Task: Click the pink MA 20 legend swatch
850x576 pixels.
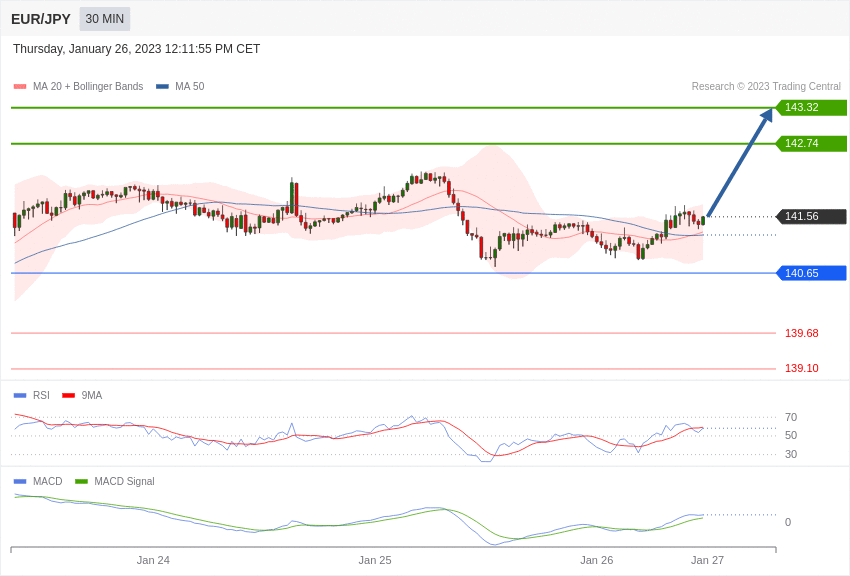Action: coord(20,87)
